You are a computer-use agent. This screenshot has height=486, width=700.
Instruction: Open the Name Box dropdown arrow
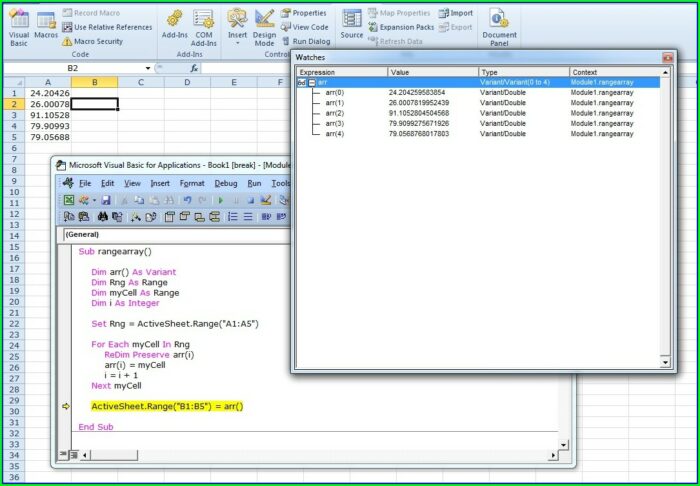(148, 68)
